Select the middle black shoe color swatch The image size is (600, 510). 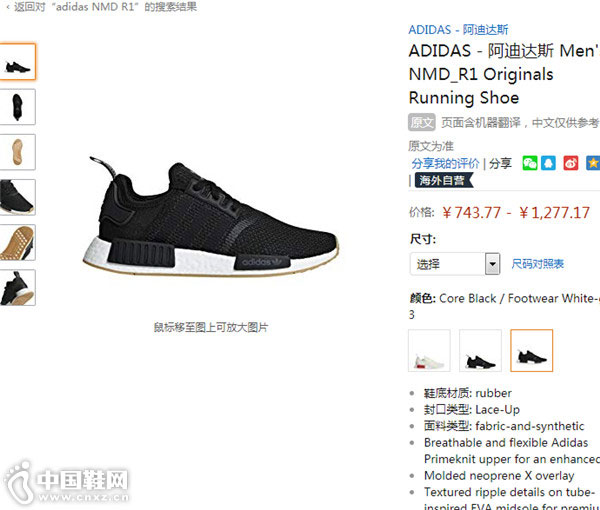tap(480, 350)
